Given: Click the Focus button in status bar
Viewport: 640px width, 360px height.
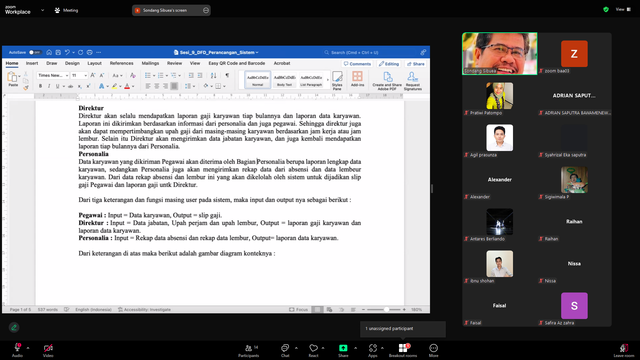Looking at the screenshot, I should point(298,309).
